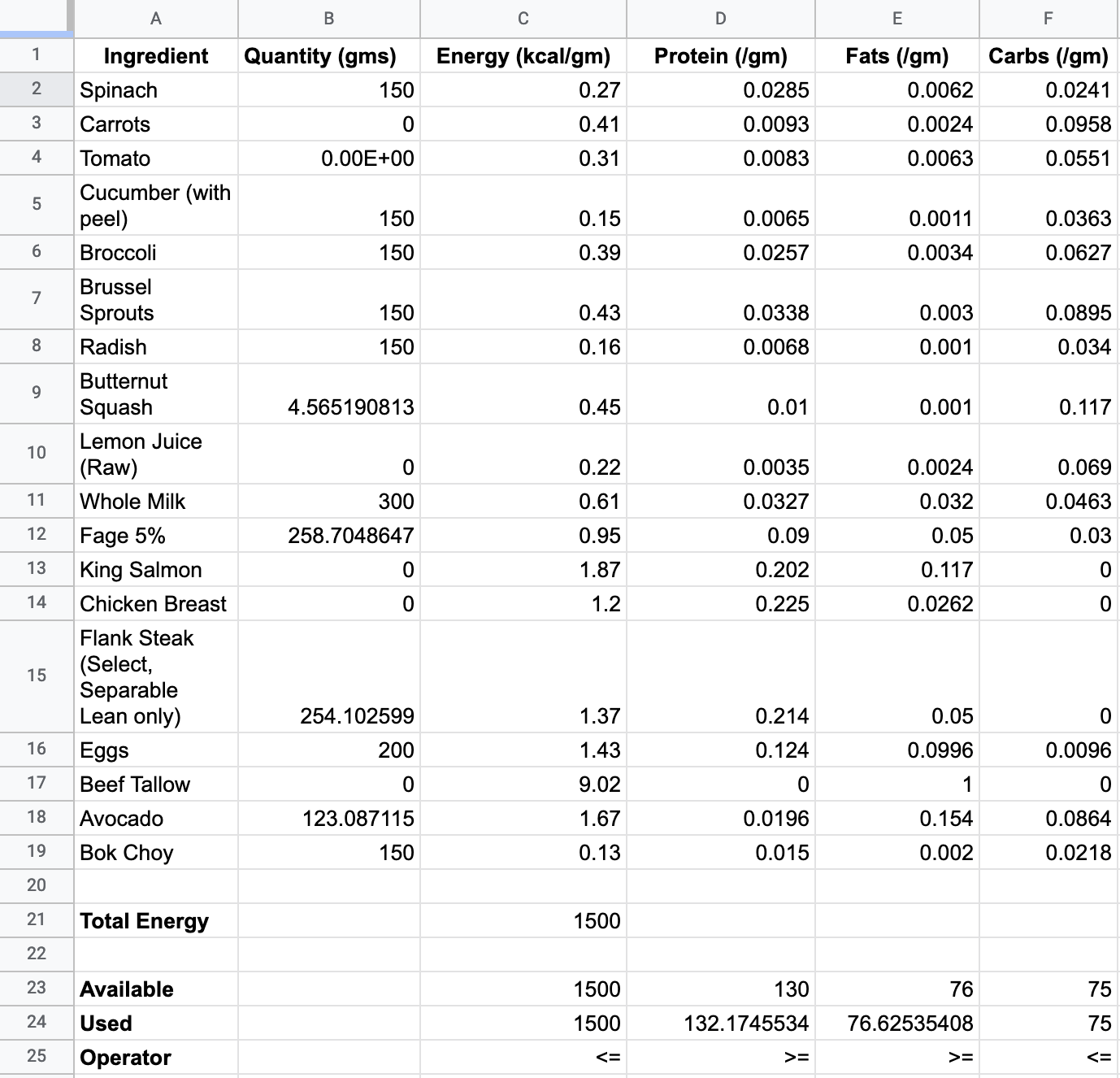This screenshot has height=1078, width=1120.
Task: Select column F header
Action: click(x=1048, y=18)
